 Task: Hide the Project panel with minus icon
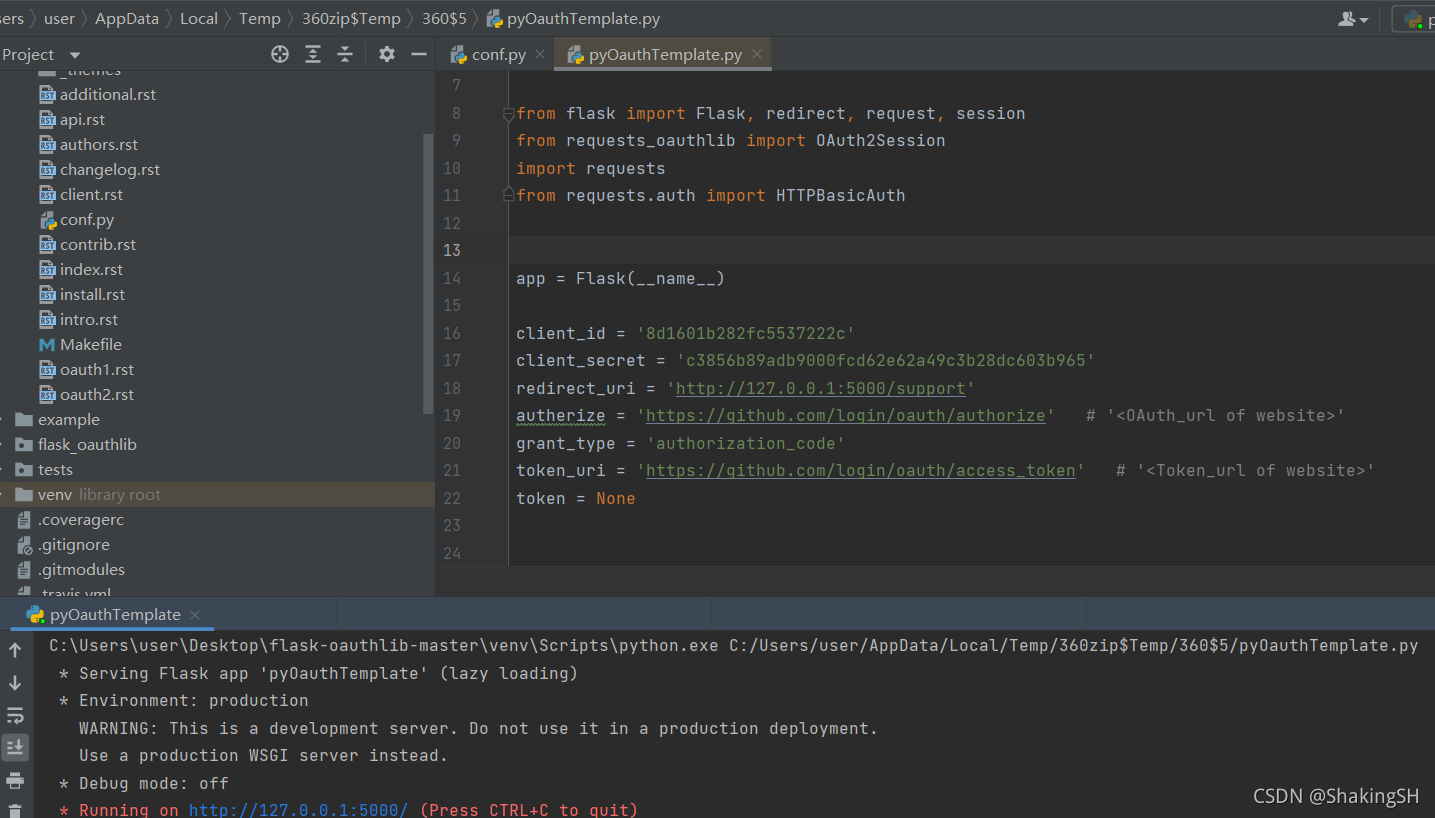pyautogui.click(x=419, y=54)
